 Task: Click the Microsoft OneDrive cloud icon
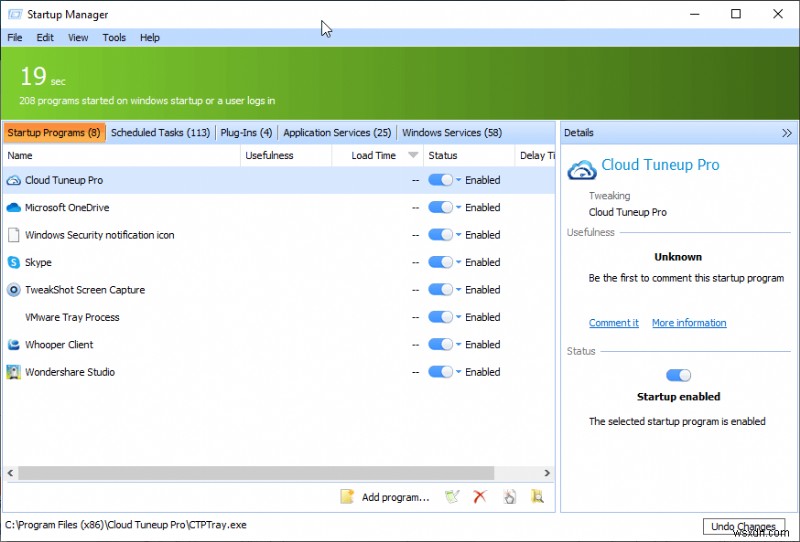[14, 208]
